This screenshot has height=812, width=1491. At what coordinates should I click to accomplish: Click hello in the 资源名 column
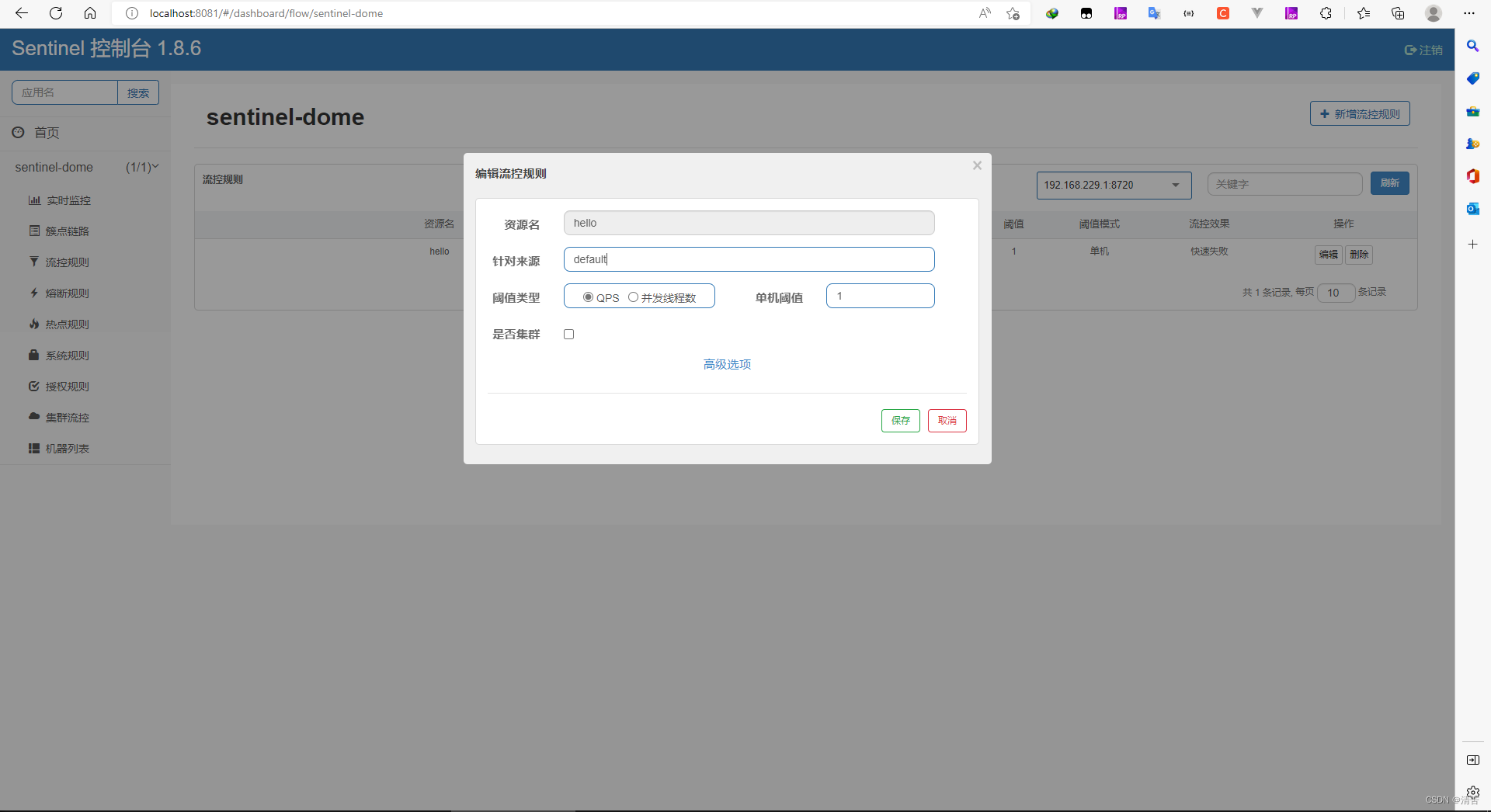(440, 252)
